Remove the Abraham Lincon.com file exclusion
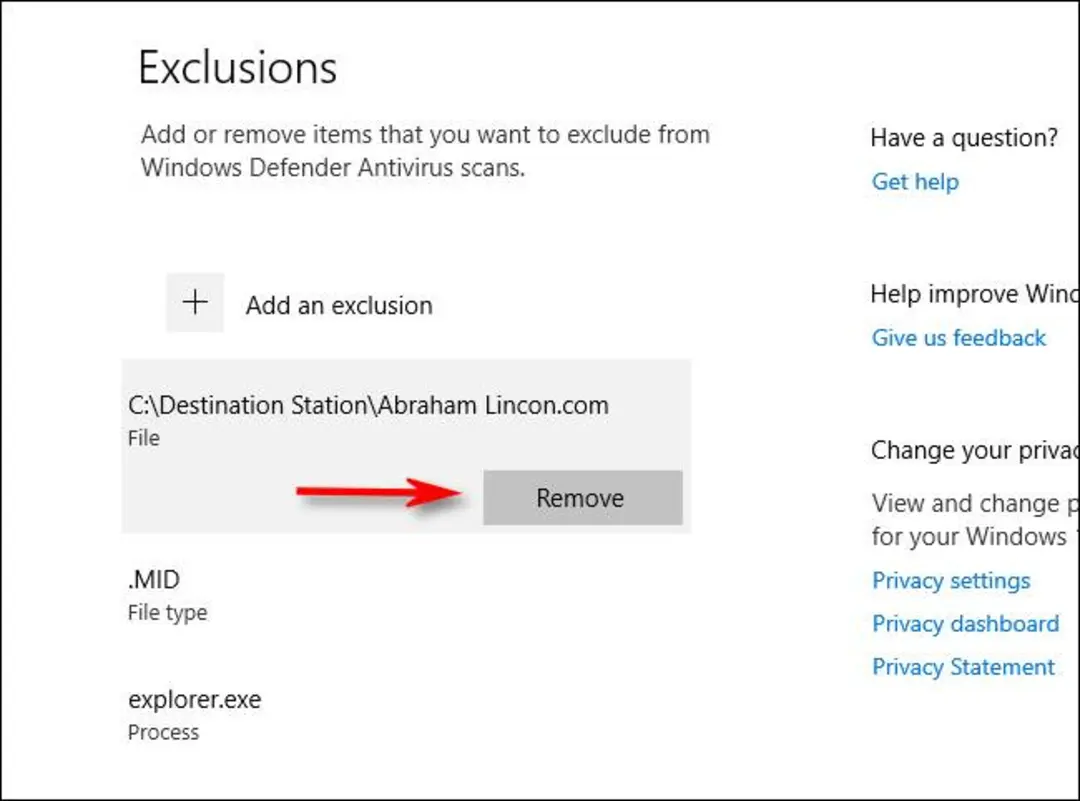This screenshot has width=1080, height=801. (x=583, y=497)
